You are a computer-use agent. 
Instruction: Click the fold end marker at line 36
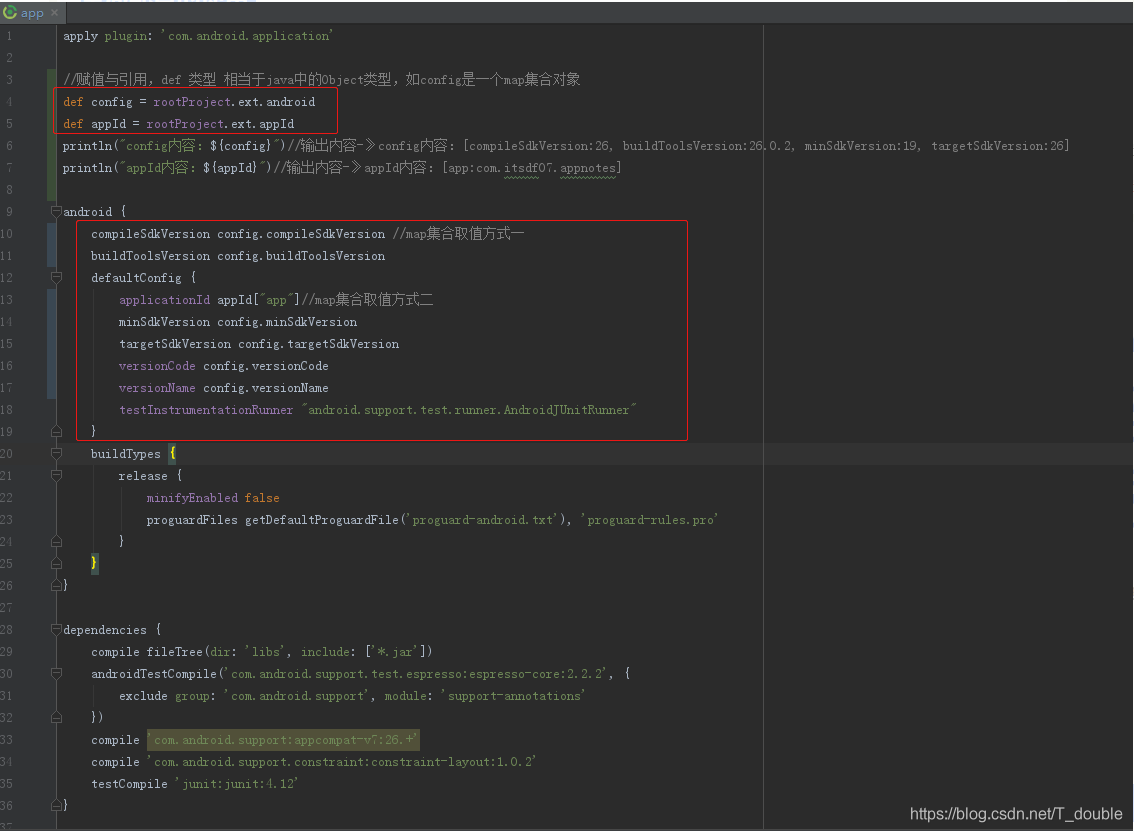click(57, 805)
